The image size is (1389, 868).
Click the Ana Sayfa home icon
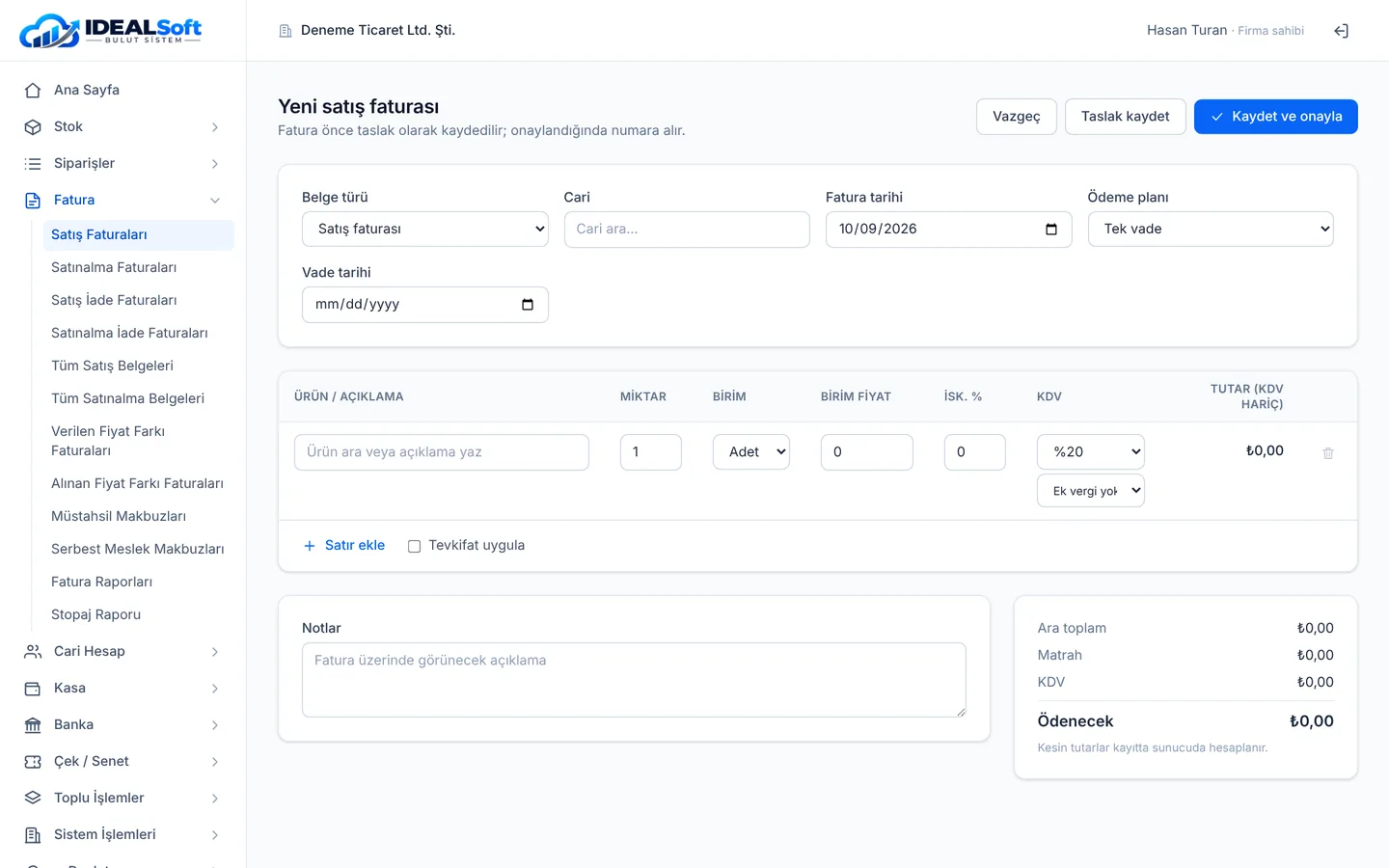[x=33, y=90]
